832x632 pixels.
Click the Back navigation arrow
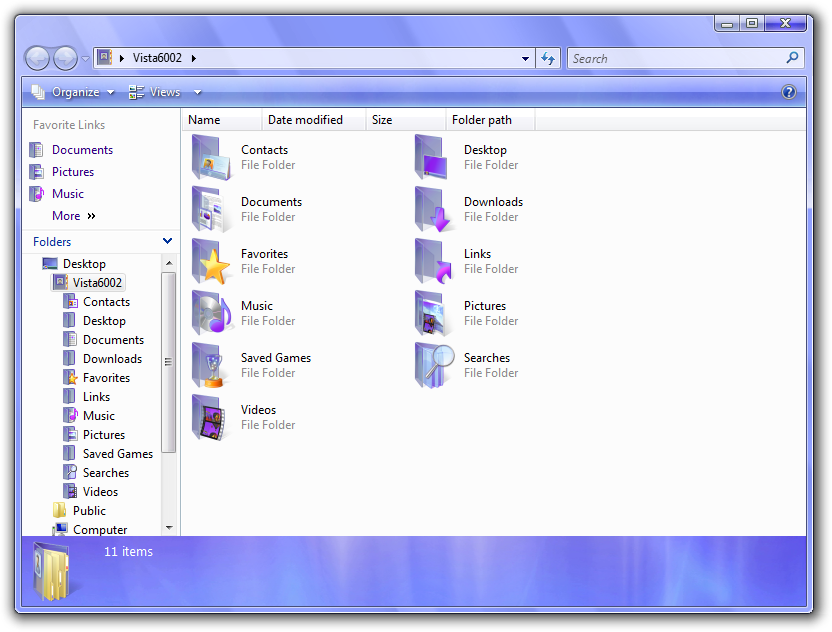click(x=37, y=58)
